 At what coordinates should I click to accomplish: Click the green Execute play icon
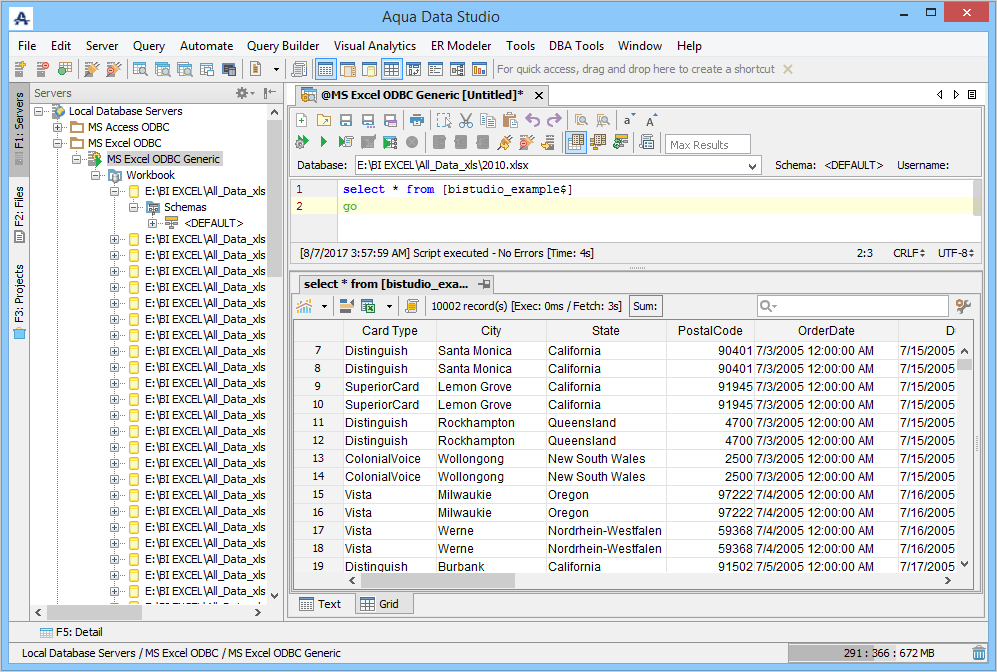point(323,143)
